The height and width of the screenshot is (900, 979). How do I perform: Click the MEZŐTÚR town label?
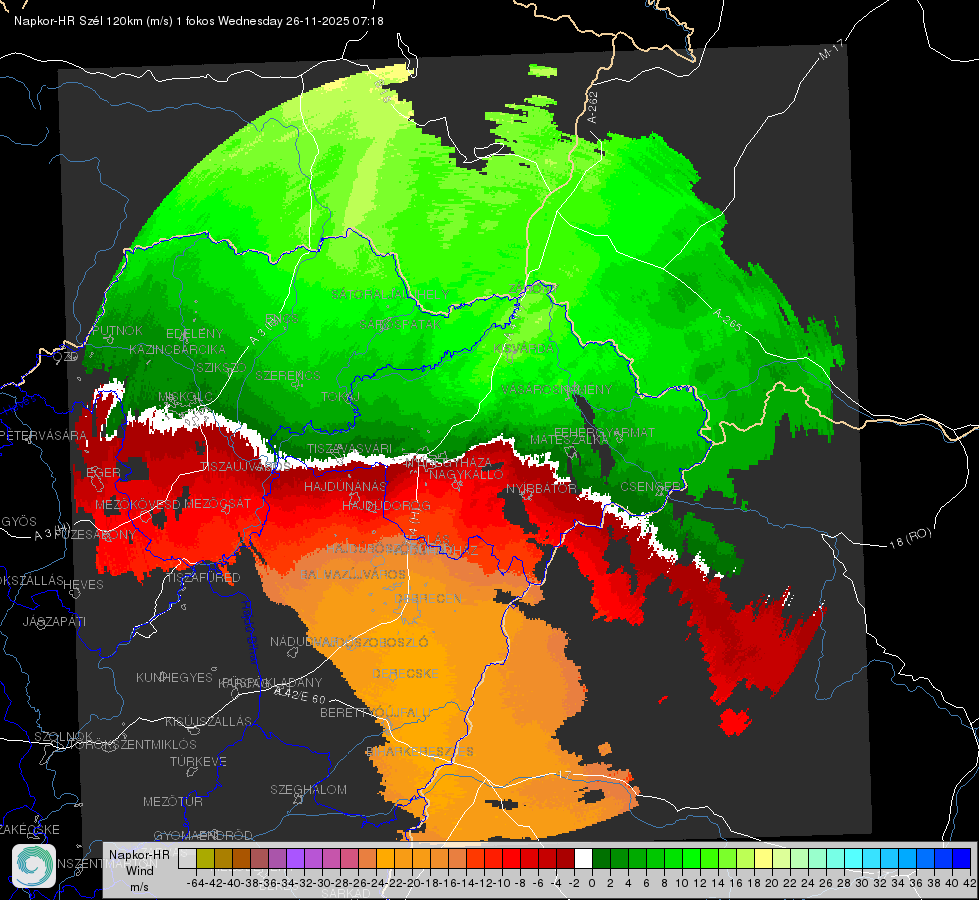tap(173, 801)
